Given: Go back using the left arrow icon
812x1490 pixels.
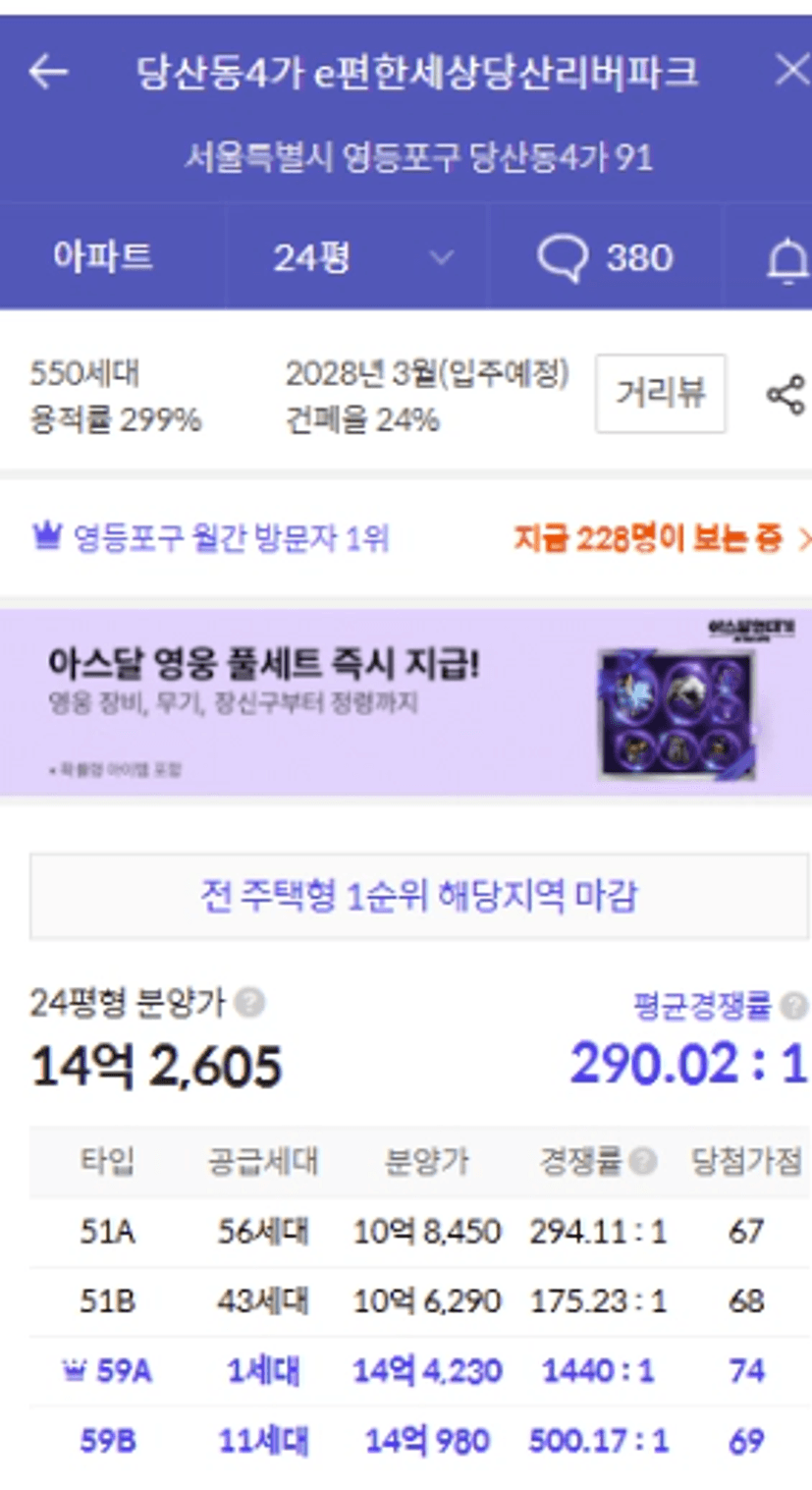Looking at the screenshot, I should point(48,72).
